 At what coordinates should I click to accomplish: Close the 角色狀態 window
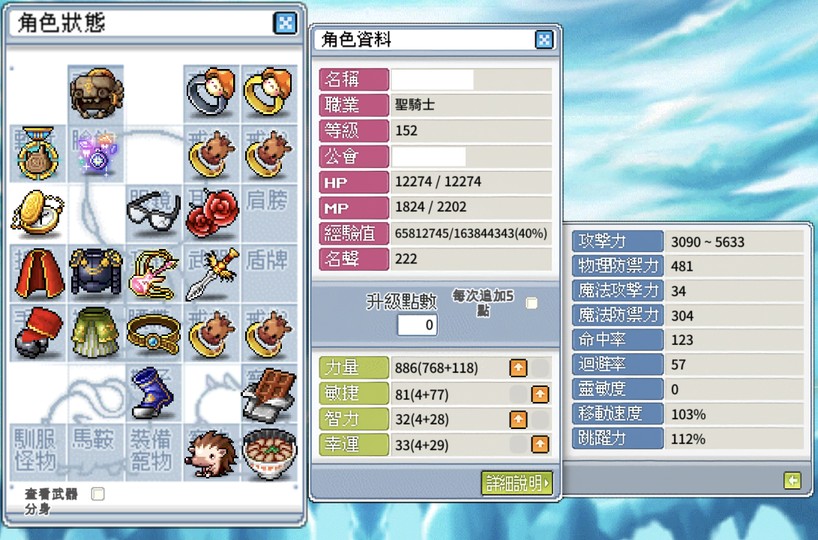pos(285,22)
